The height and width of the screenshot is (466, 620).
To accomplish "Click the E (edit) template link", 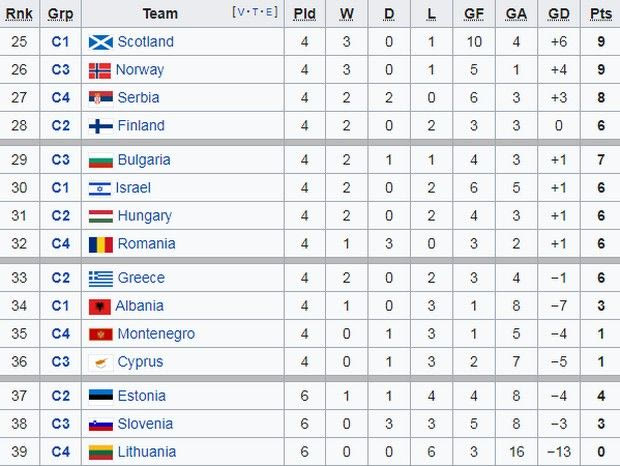I will [267, 13].
